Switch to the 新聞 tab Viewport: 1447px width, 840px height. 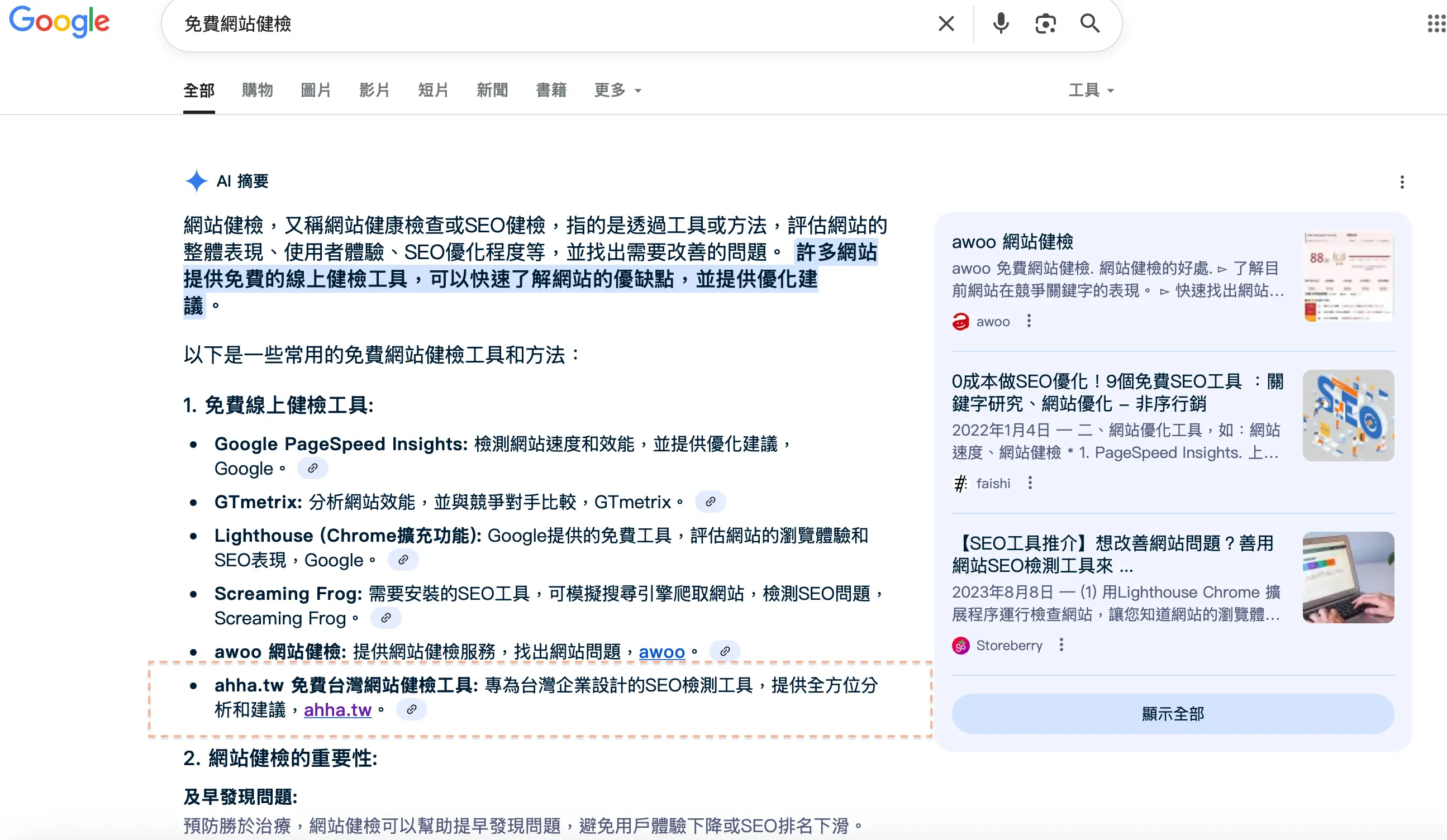[492, 90]
